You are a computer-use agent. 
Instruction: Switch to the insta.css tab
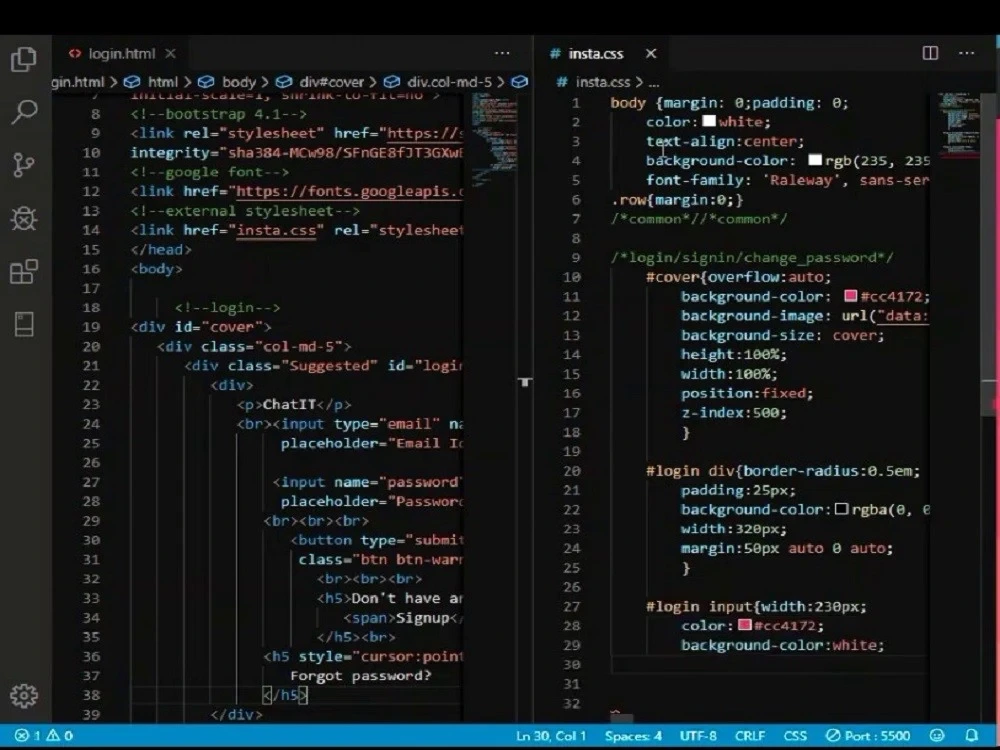596,54
